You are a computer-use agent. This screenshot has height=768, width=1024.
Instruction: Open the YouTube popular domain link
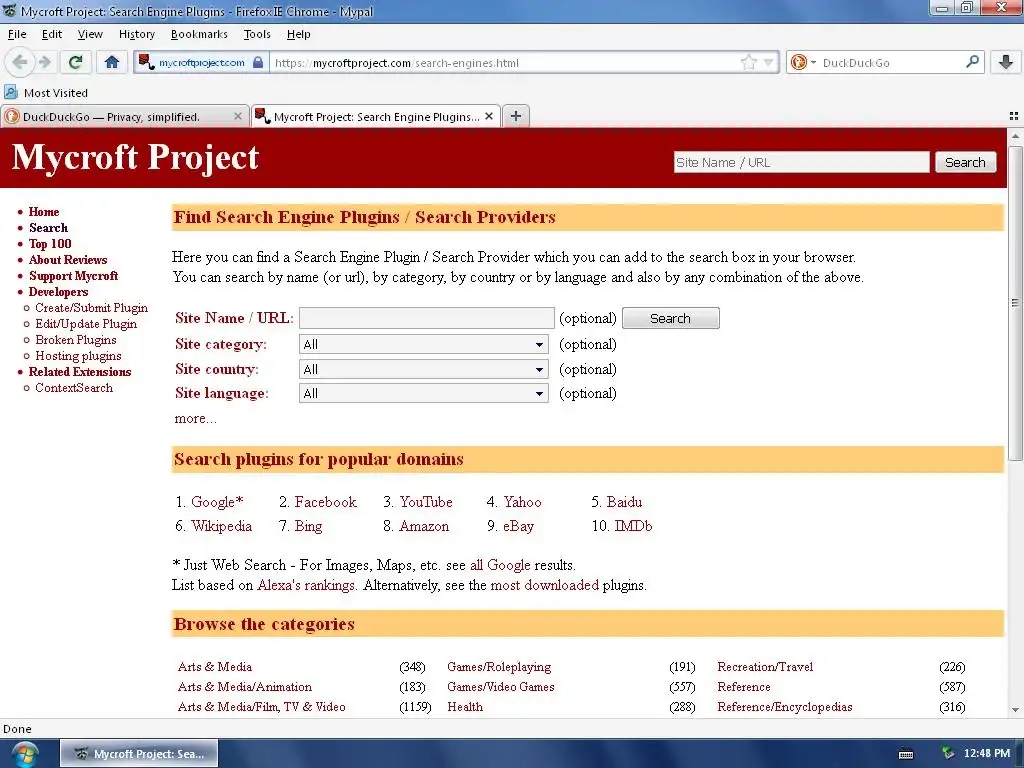click(426, 502)
